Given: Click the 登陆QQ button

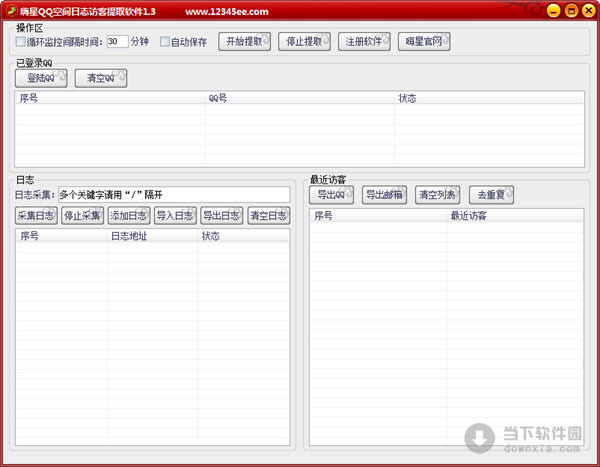Looking at the screenshot, I should point(41,78).
